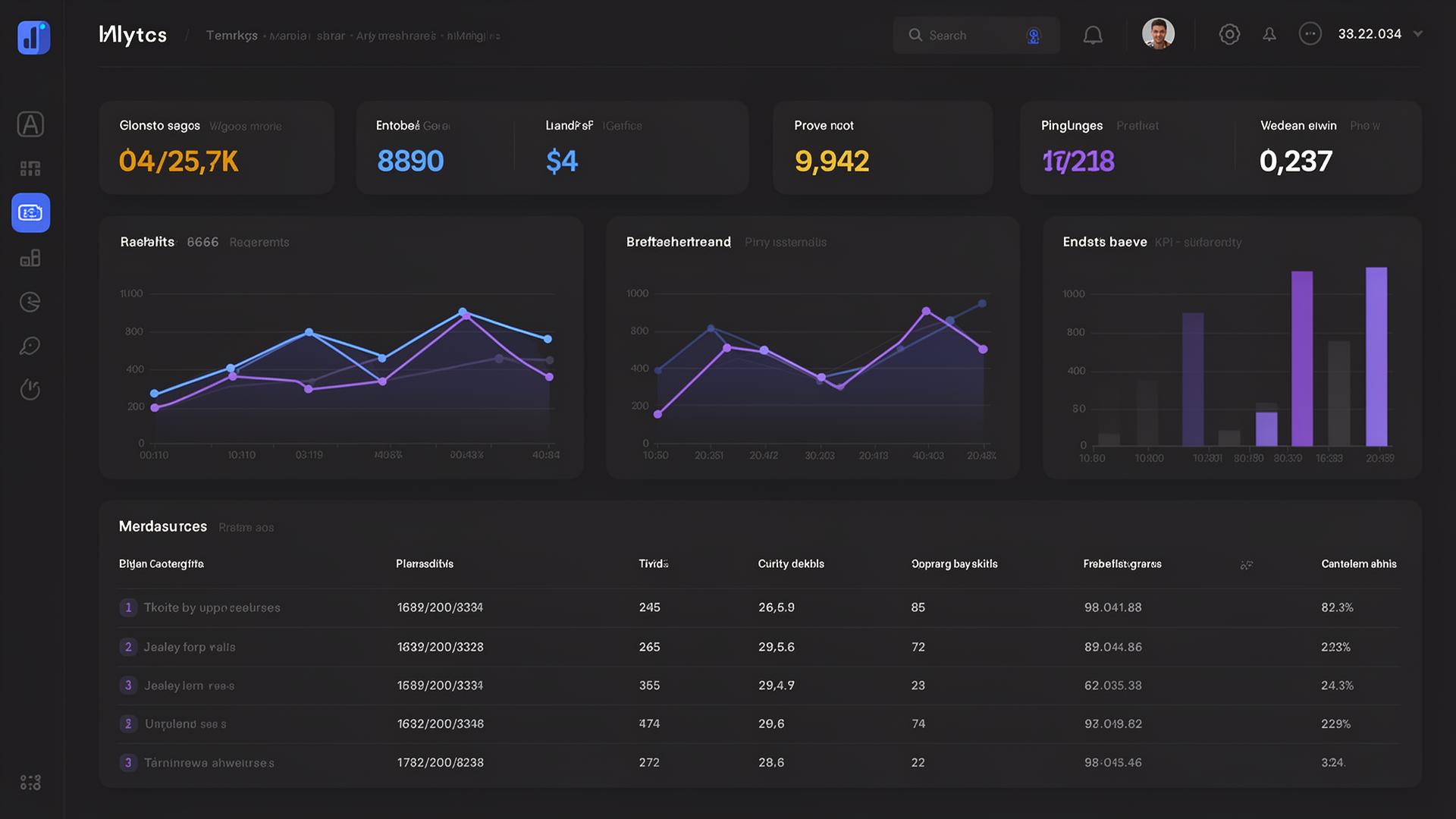1456x819 pixels.
Task: Open the Temrkgs breadcrumb item
Action: click(231, 35)
